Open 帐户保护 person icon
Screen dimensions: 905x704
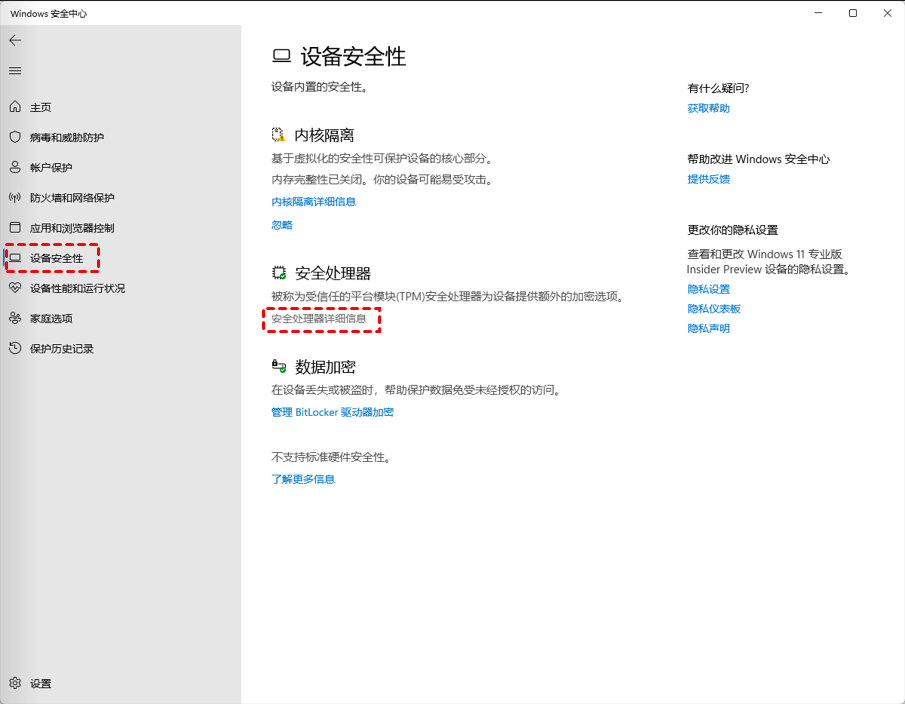click(x=15, y=167)
